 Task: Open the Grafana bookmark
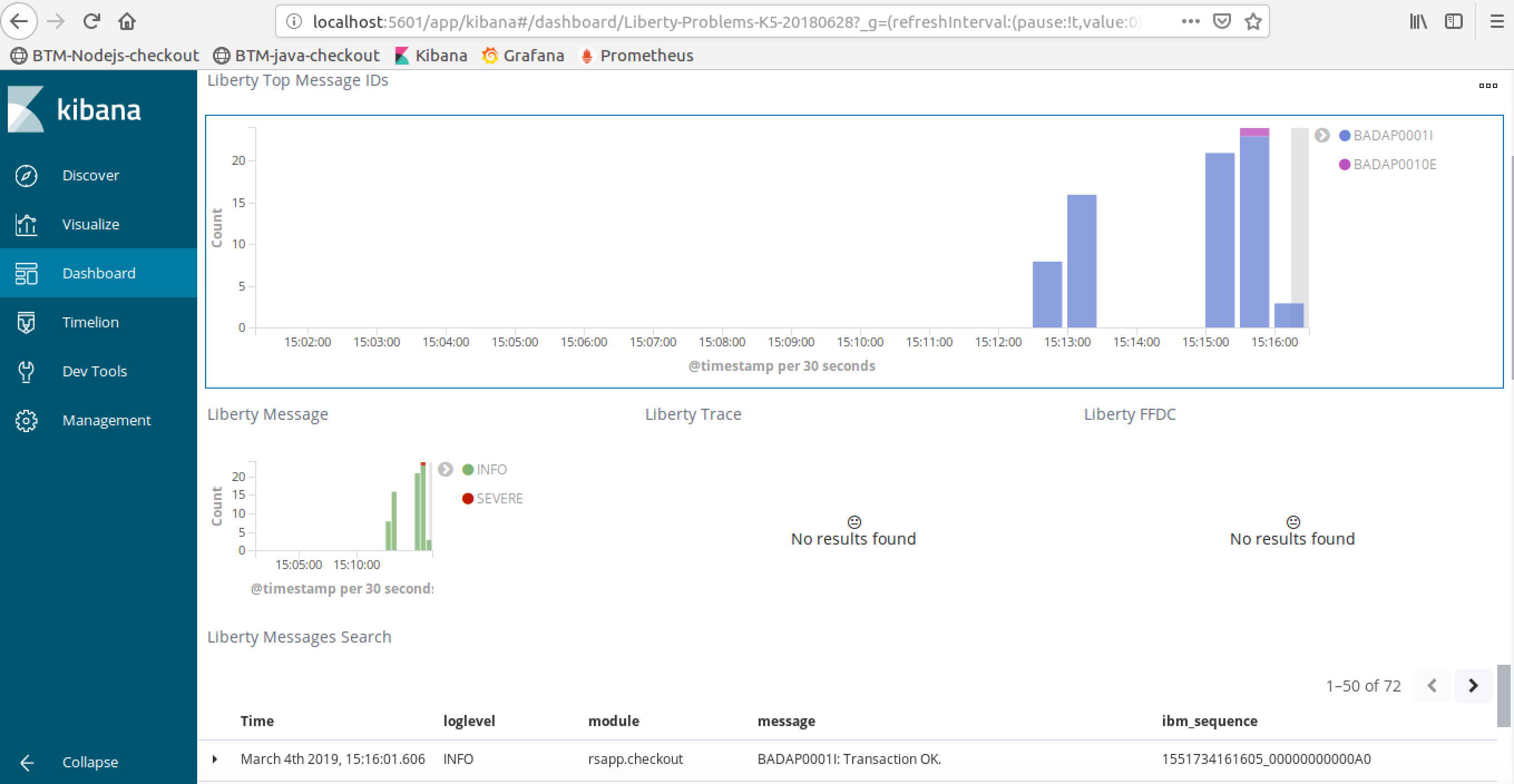pos(522,55)
